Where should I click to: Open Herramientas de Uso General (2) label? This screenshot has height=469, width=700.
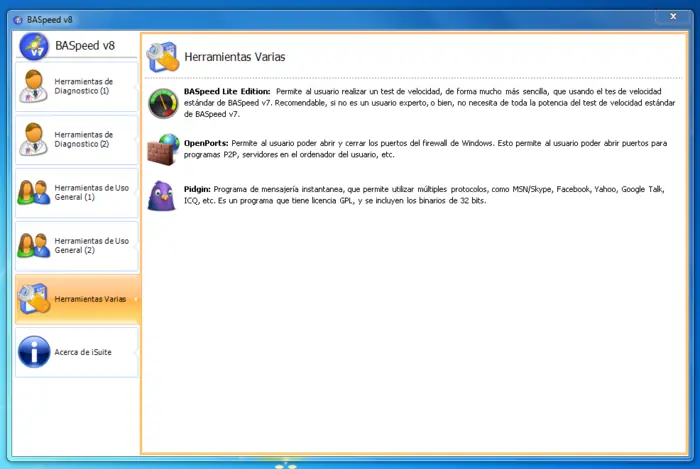(92, 245)
